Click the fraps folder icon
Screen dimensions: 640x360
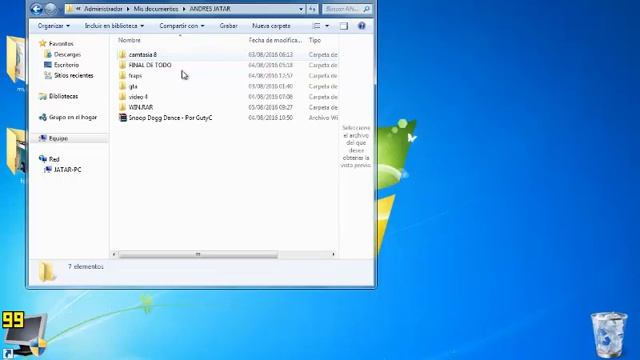(122, 76)
